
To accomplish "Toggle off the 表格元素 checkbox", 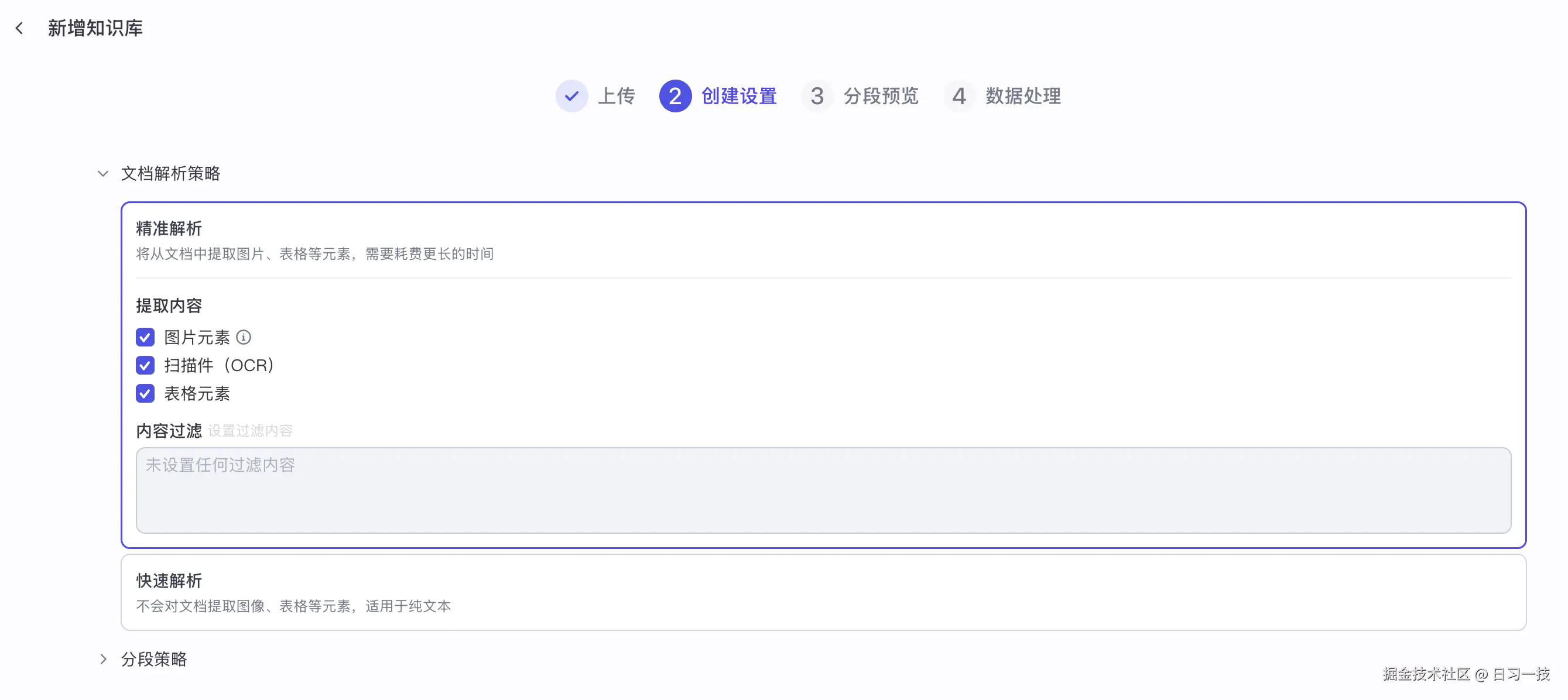I will coord(145,394).
